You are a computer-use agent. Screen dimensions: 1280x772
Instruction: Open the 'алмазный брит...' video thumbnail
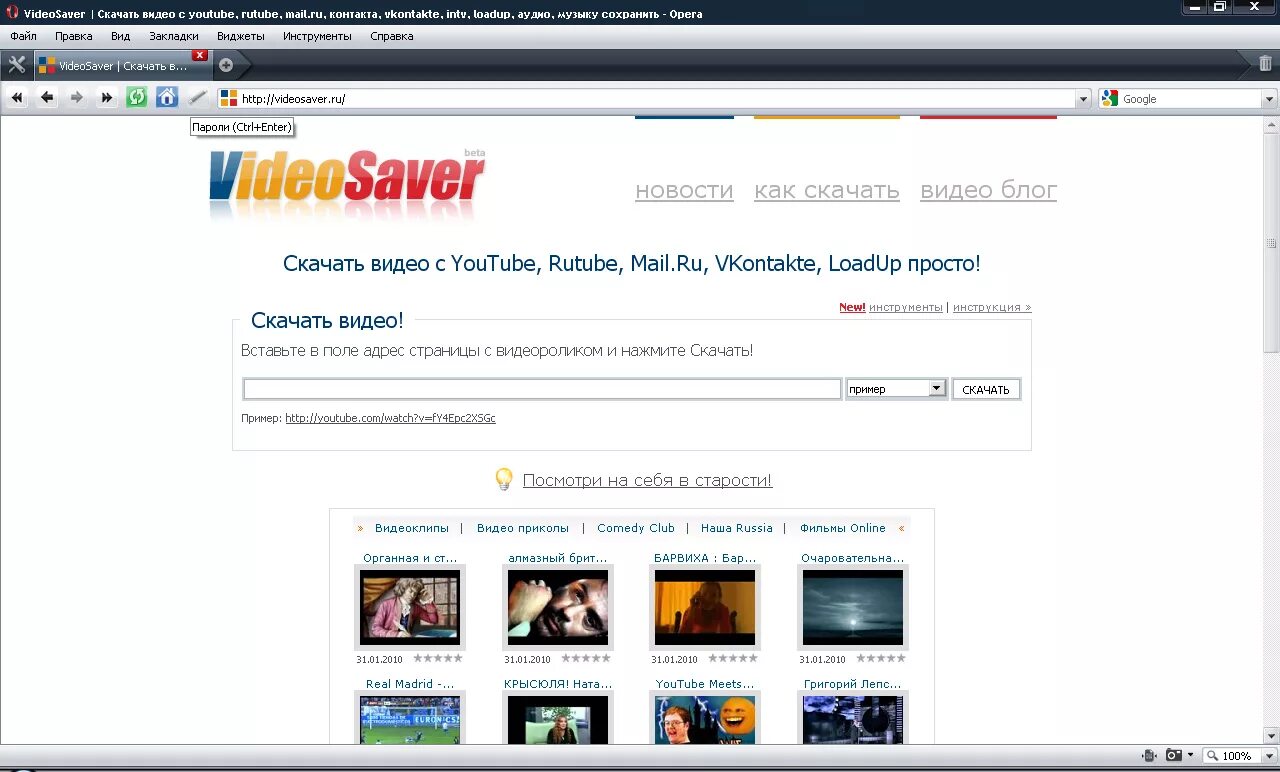558,607
